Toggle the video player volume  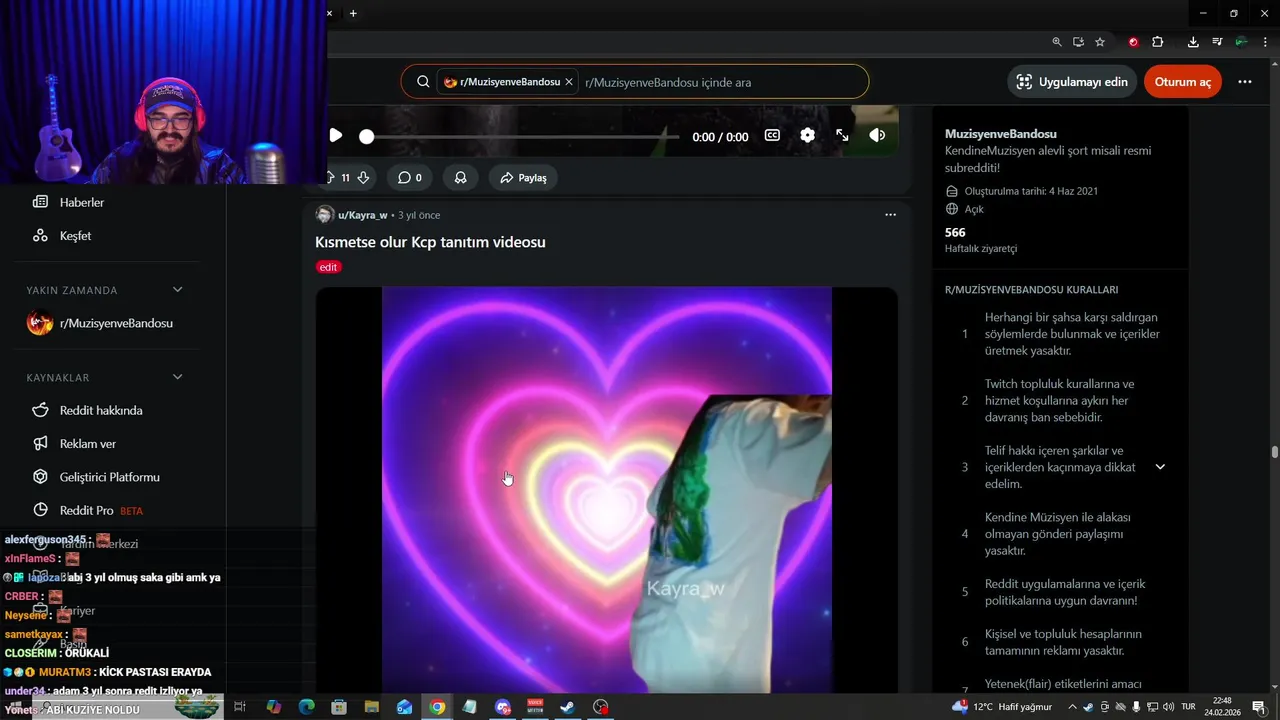[x=877, y=135]
